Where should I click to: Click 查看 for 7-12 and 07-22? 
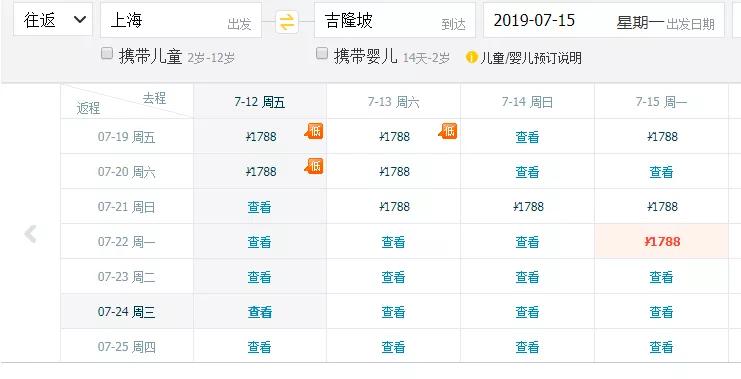pos(259,242)
